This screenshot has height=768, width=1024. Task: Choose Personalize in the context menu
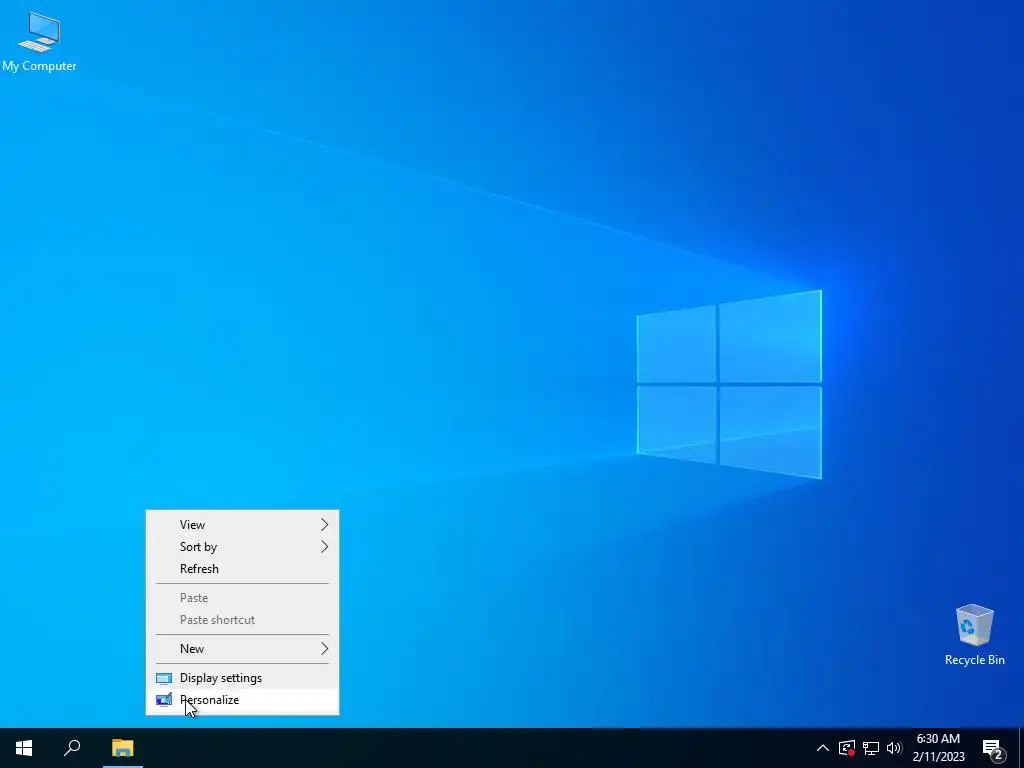[242, 700]
